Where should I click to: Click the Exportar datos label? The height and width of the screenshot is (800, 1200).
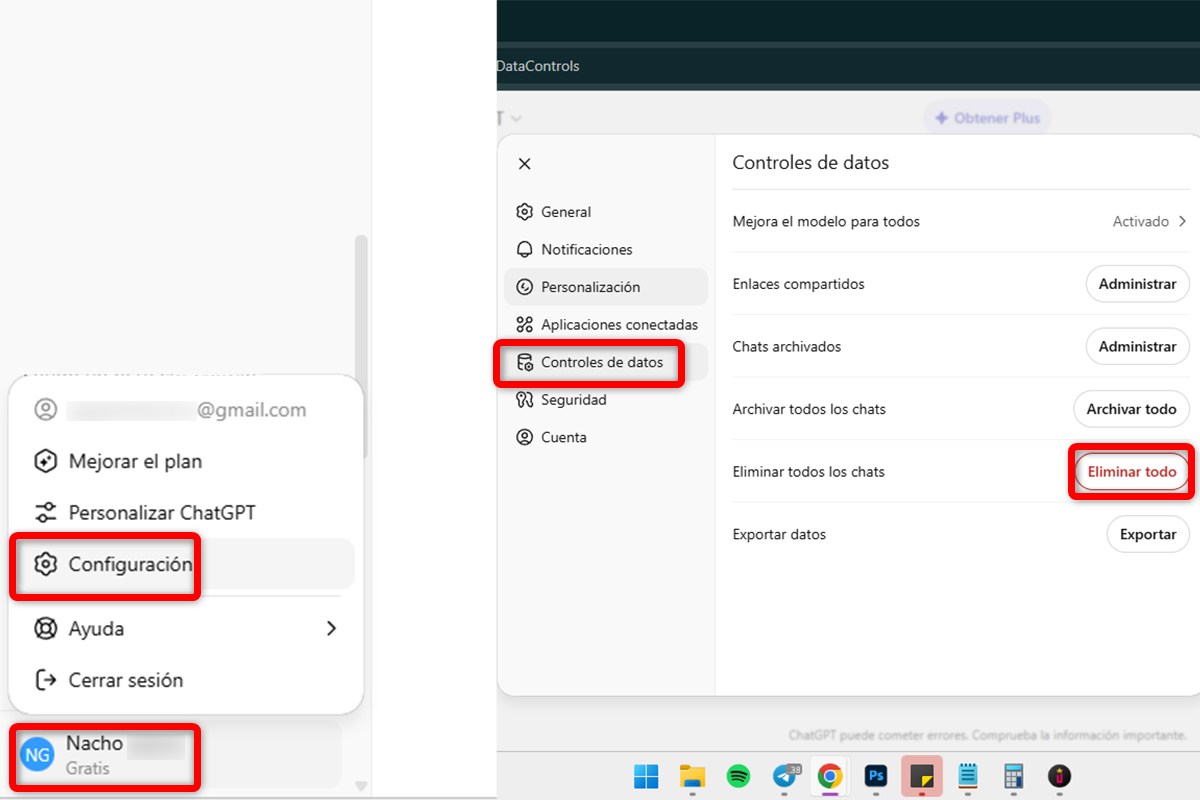click(x=779, y=535)
